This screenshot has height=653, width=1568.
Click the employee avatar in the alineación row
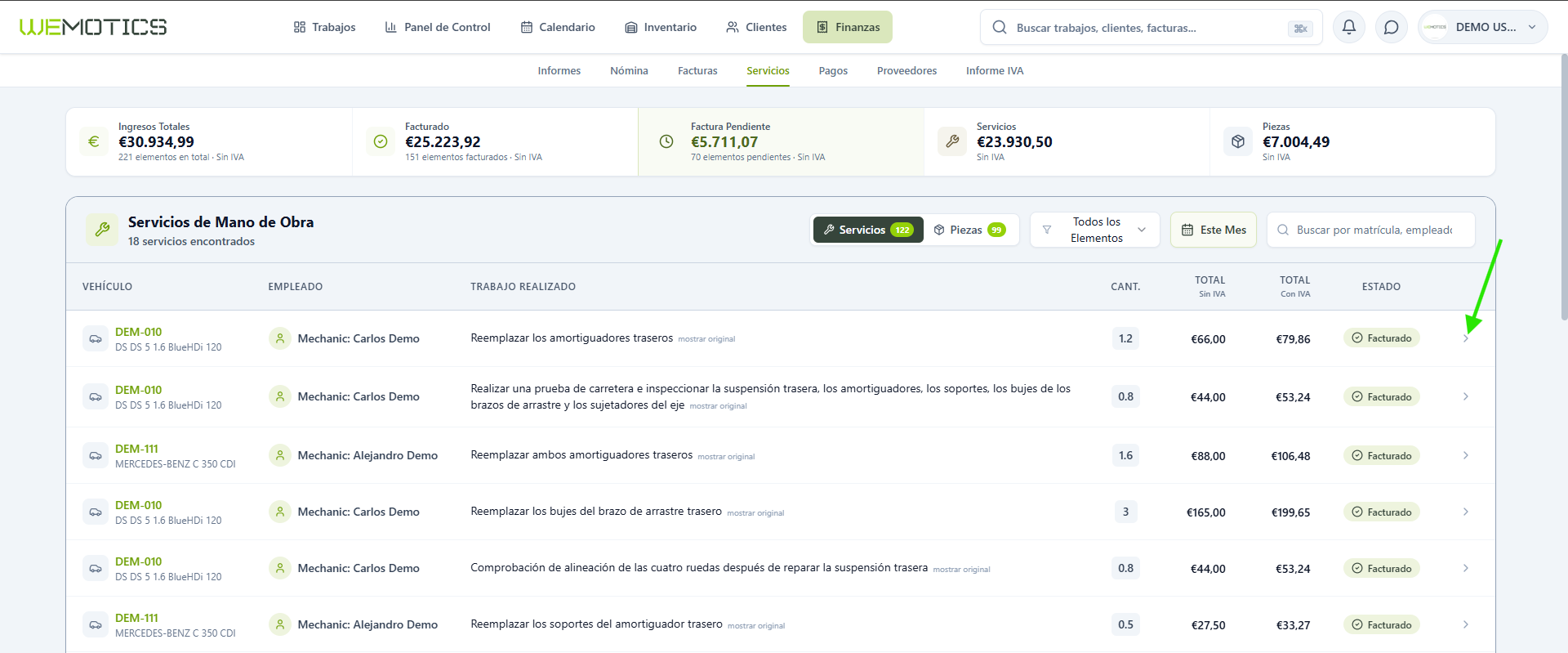click(280, 568)
